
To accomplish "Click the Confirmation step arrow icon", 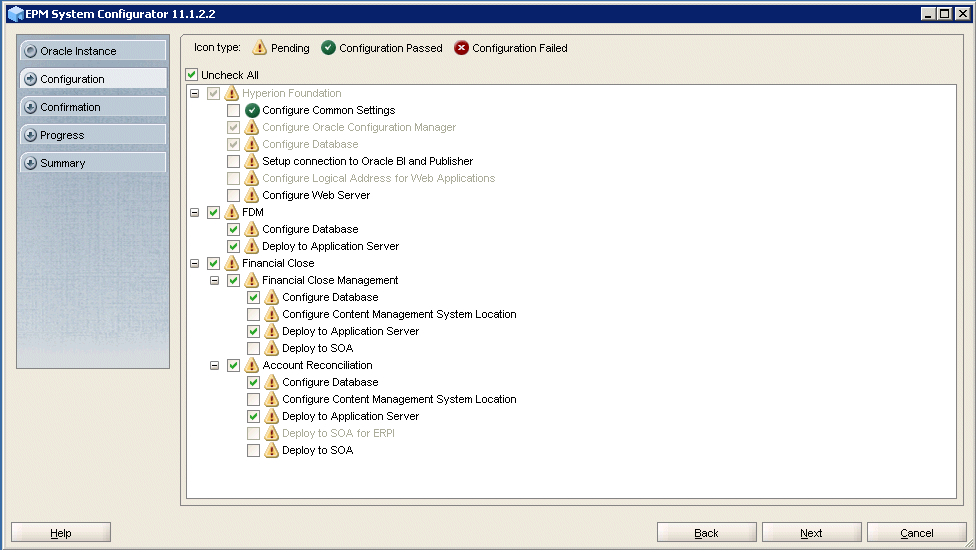I will click(30, 107).
